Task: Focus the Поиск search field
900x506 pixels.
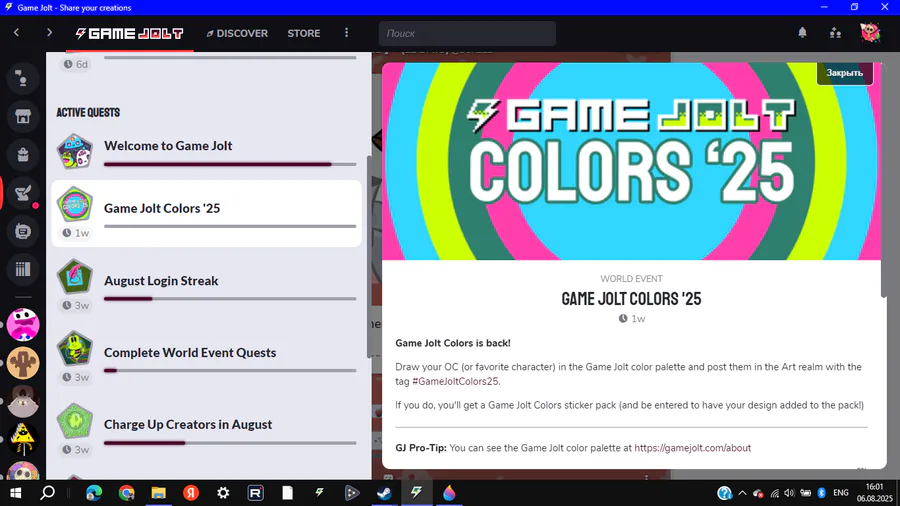Action: coord(467,33)
